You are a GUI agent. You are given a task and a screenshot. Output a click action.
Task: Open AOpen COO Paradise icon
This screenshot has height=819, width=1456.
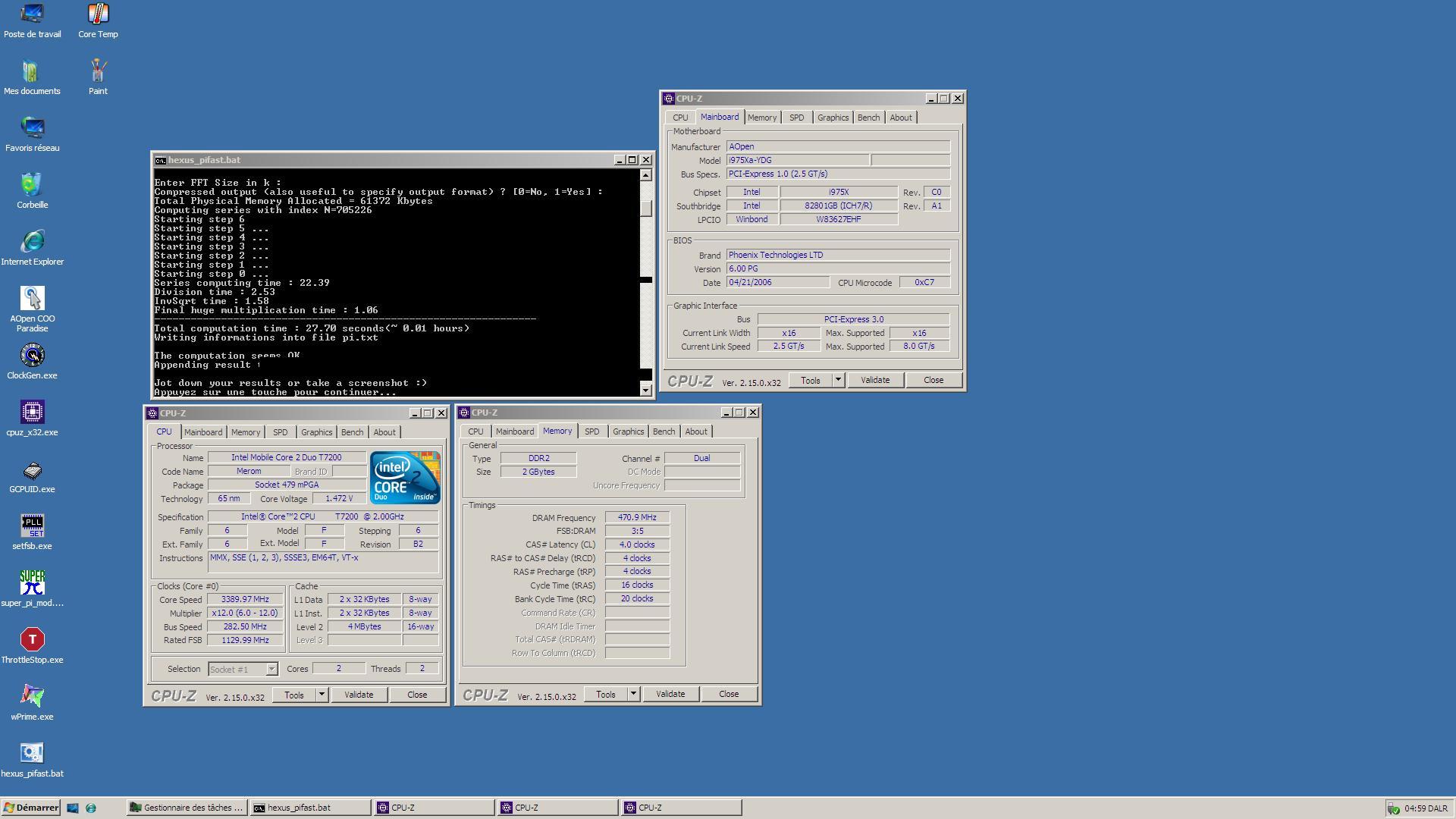coord(32,309)
